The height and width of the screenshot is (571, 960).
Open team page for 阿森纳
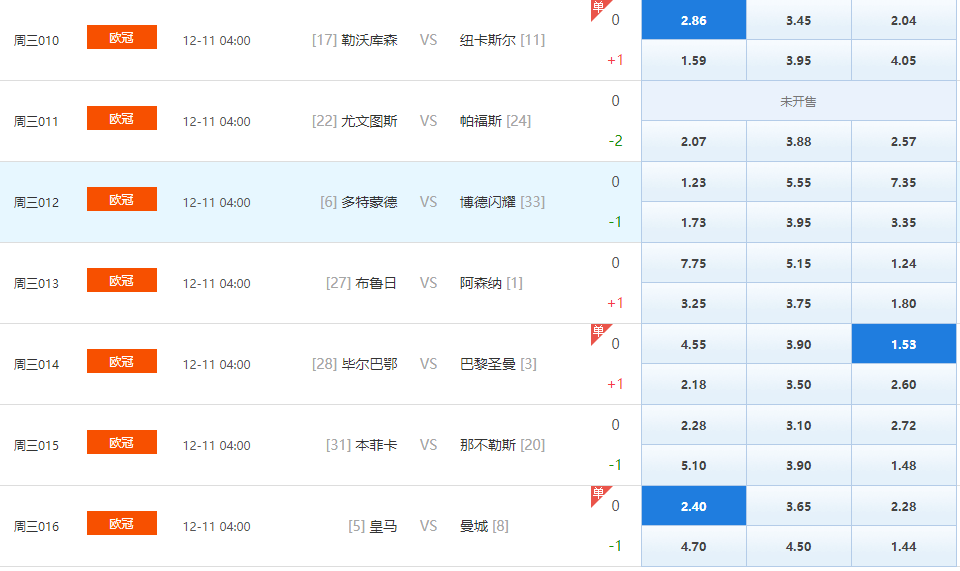pyautogui.click(x=481, y=283)
